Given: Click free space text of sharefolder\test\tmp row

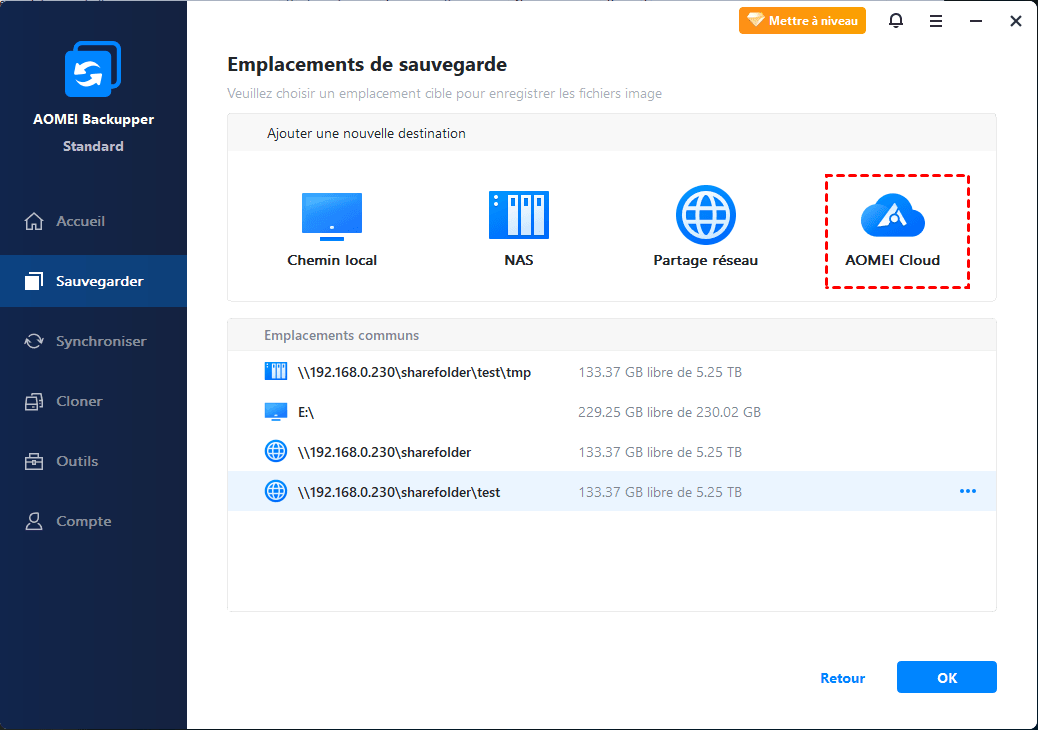Looking at the screenshot, I should 660,372.
